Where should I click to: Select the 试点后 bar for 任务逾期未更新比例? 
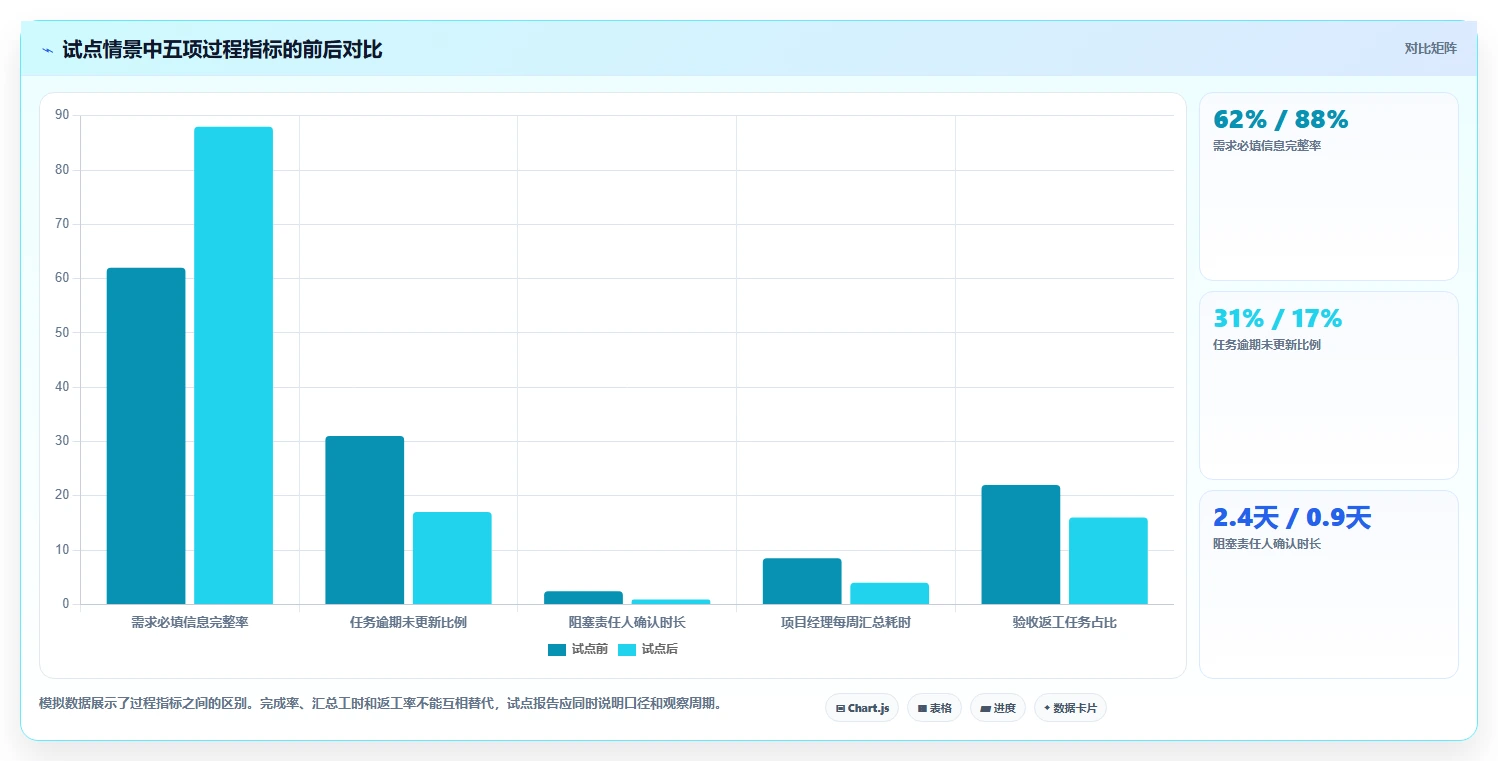click(x=452, y=558)
